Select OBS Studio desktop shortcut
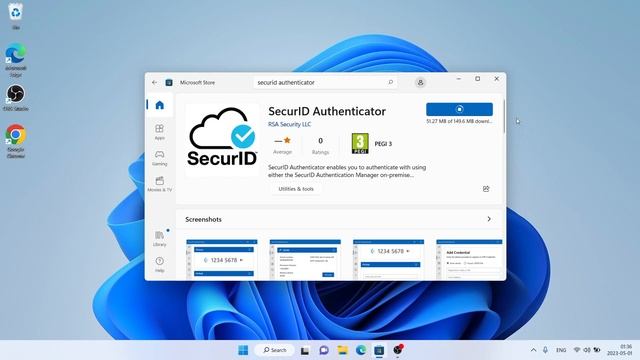Screen dimensions: 640x360 (x=16, y=98)
